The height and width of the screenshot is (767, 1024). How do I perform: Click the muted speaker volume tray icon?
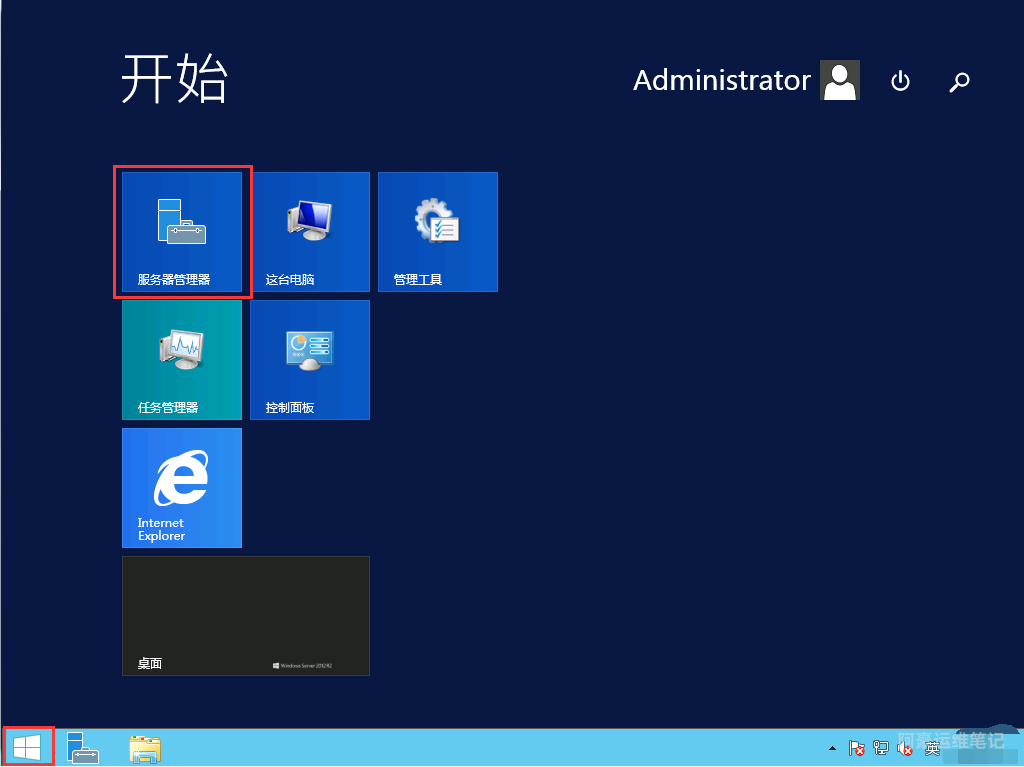tap(905, 748)
